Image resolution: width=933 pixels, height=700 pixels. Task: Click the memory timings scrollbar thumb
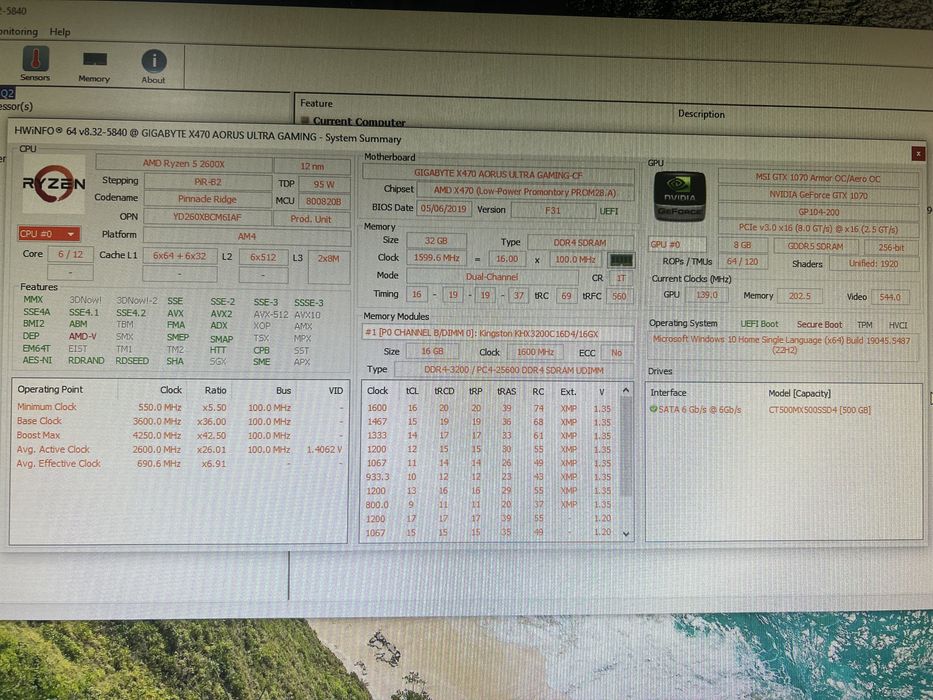point(625,446)
